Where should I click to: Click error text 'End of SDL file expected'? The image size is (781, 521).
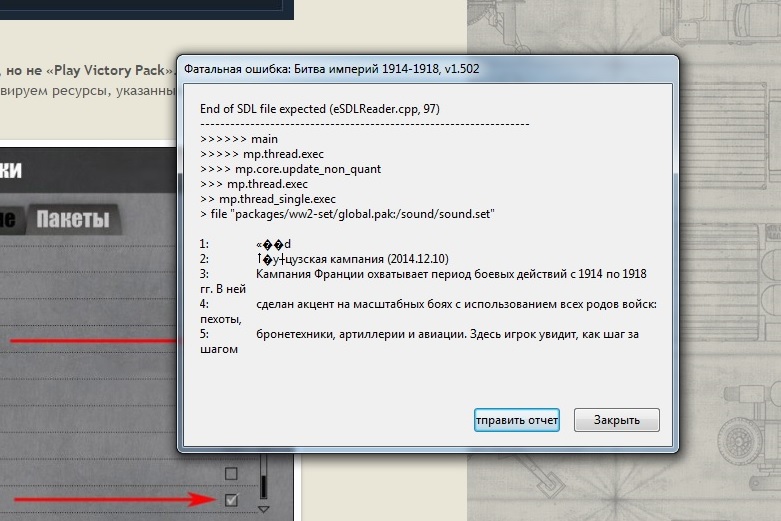click(x=262, y=109)
